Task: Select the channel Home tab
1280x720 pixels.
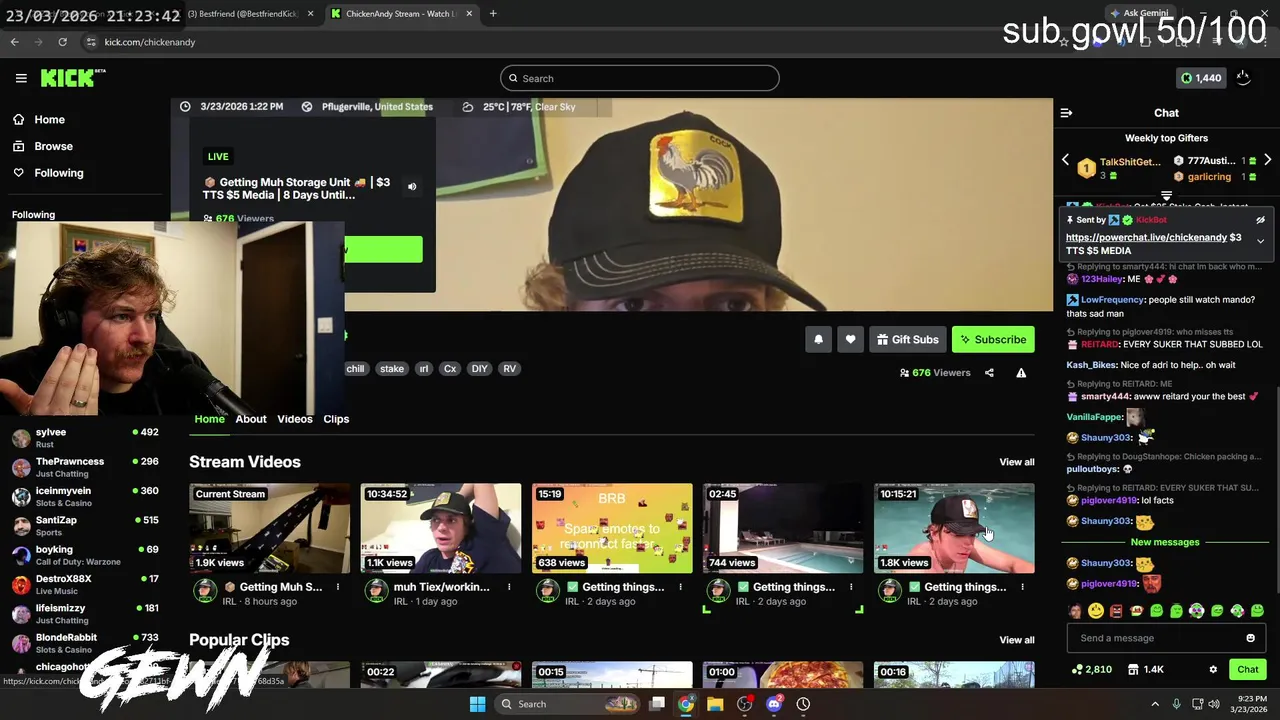Action: coord(209,419)
